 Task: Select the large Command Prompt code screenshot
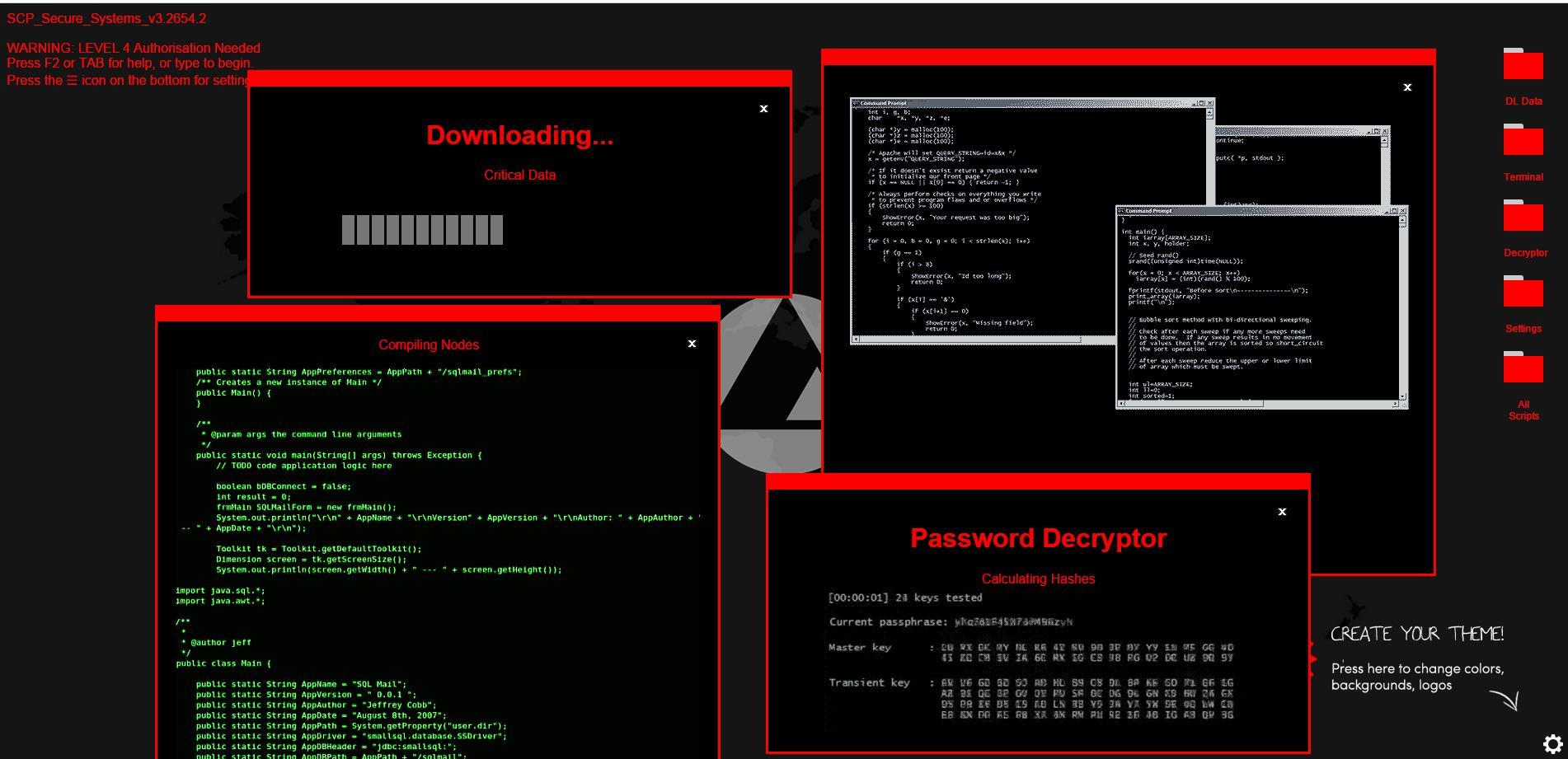tap(1032, 221)
